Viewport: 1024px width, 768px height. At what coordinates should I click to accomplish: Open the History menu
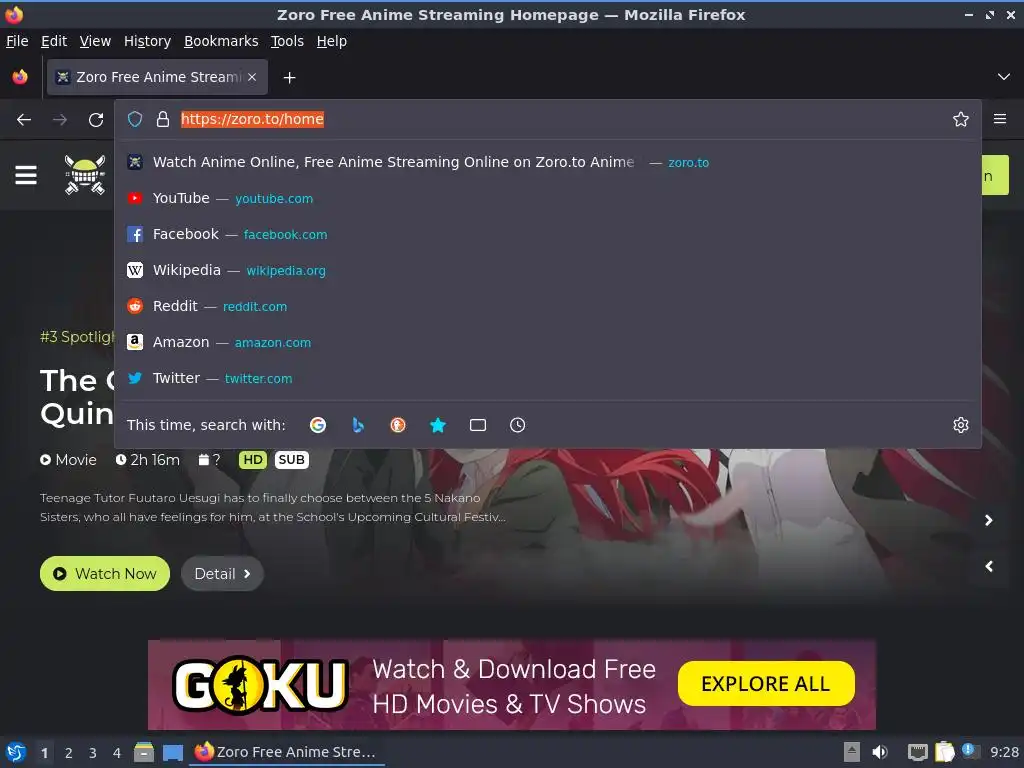click(x=148, y=41)
